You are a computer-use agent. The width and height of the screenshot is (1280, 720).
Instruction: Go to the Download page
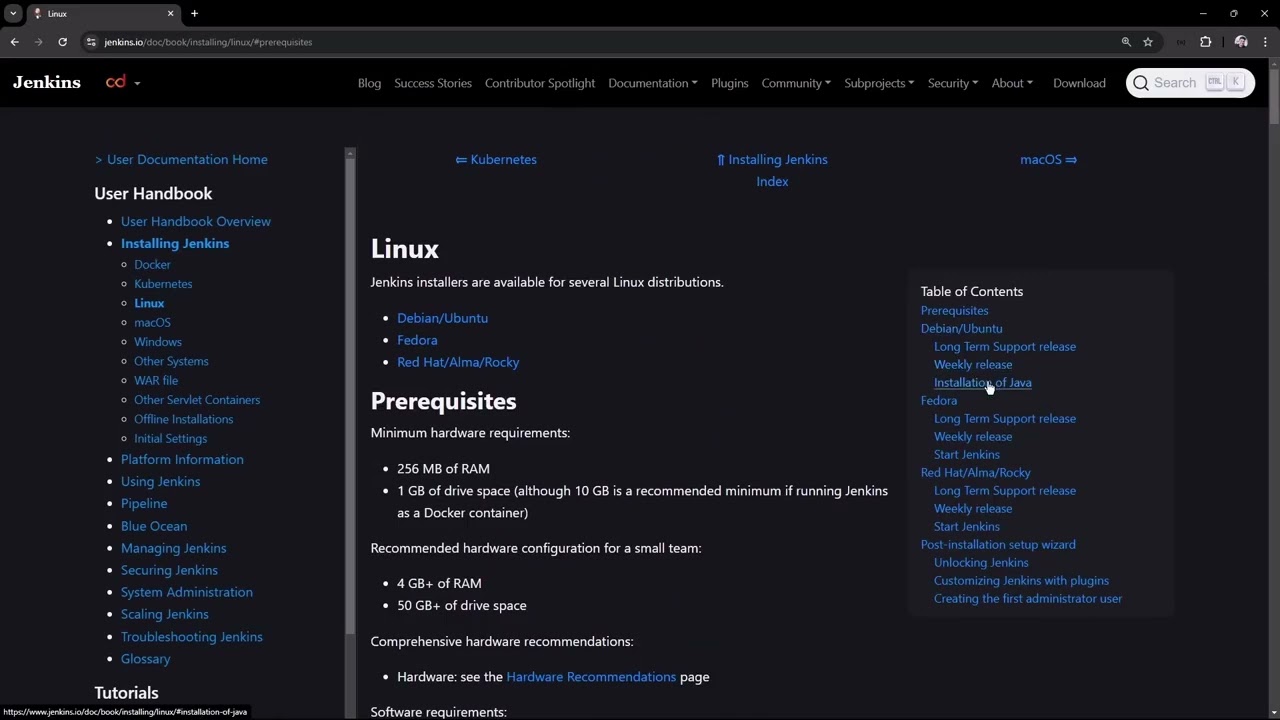[x=1079, y=83]
